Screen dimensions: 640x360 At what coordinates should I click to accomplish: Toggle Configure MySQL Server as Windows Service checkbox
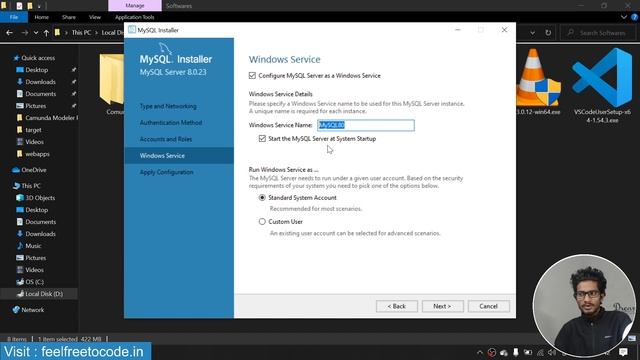(x=252, y=76)
